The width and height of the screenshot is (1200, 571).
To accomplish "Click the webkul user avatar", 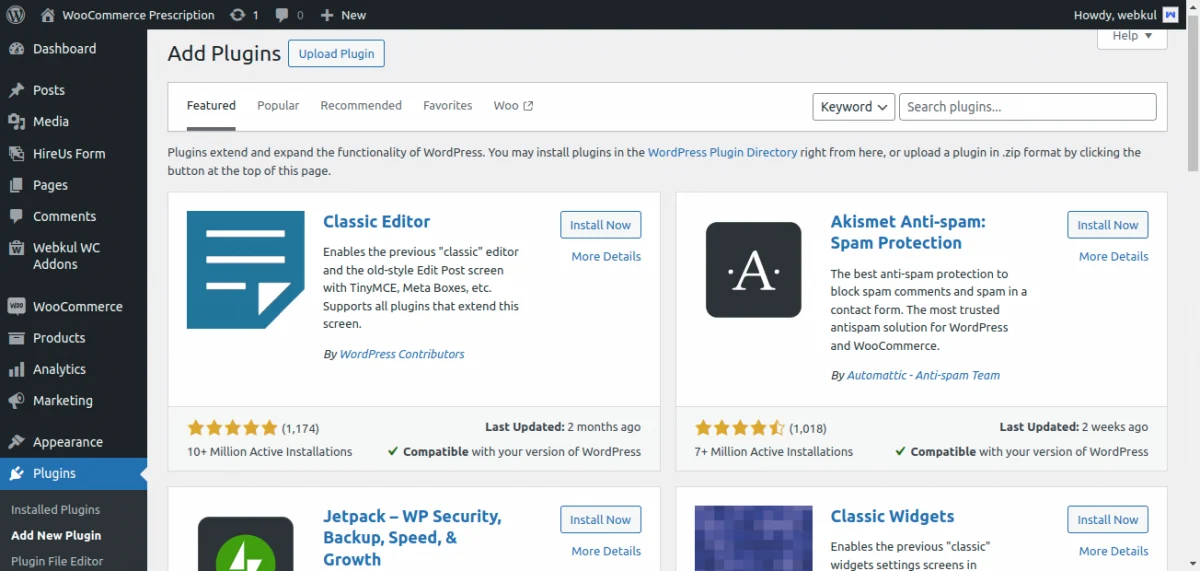I will (1170, 15).
